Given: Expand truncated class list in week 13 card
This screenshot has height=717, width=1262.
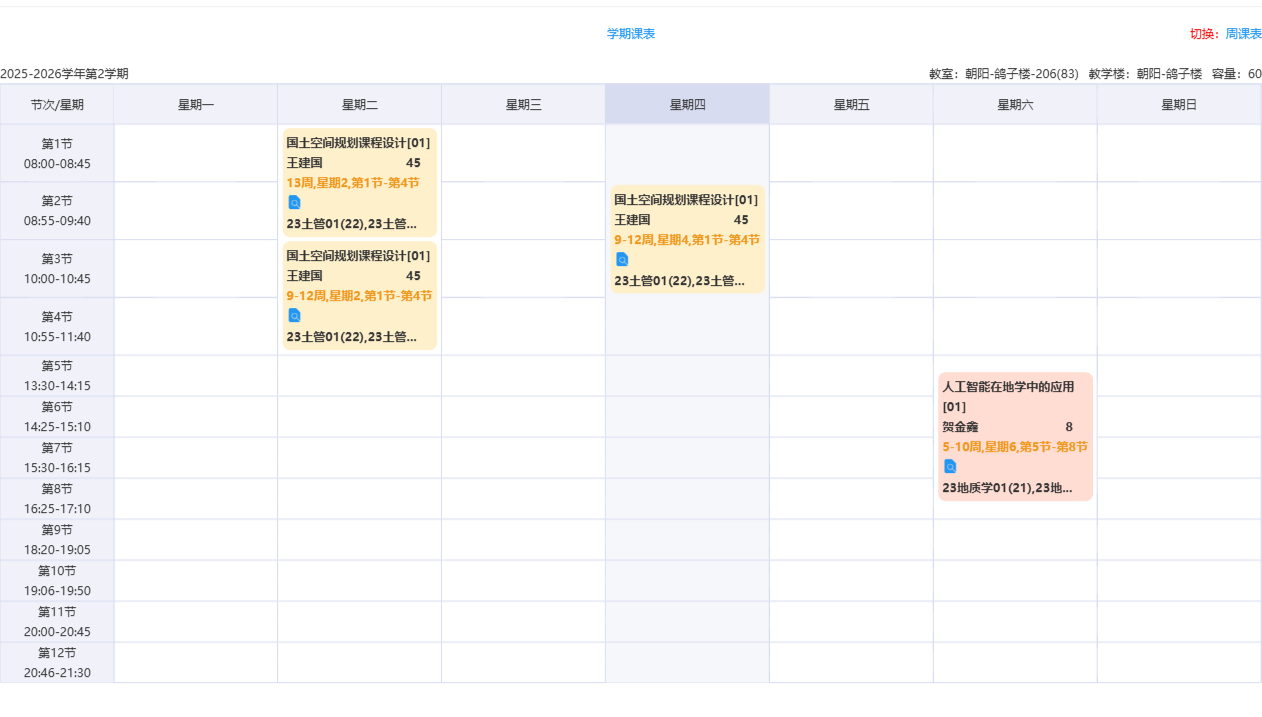Looking at the screenshot, I should 351,224.
